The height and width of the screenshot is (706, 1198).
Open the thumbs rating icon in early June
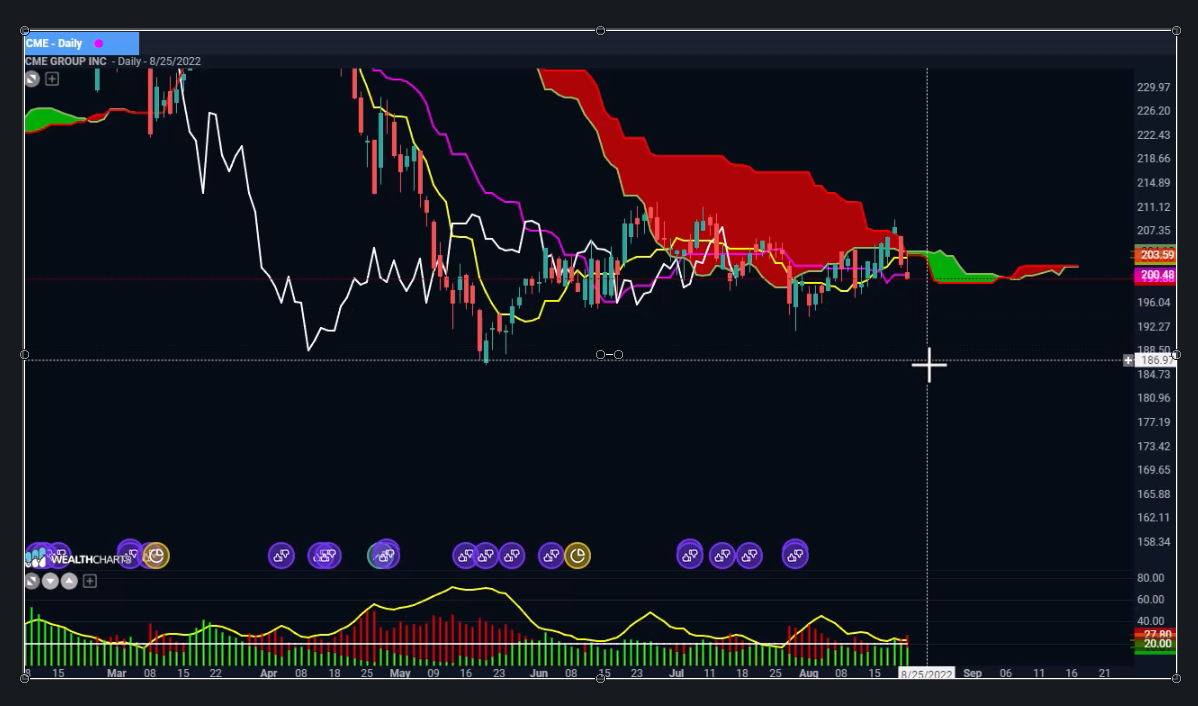(x=551, y=555)
